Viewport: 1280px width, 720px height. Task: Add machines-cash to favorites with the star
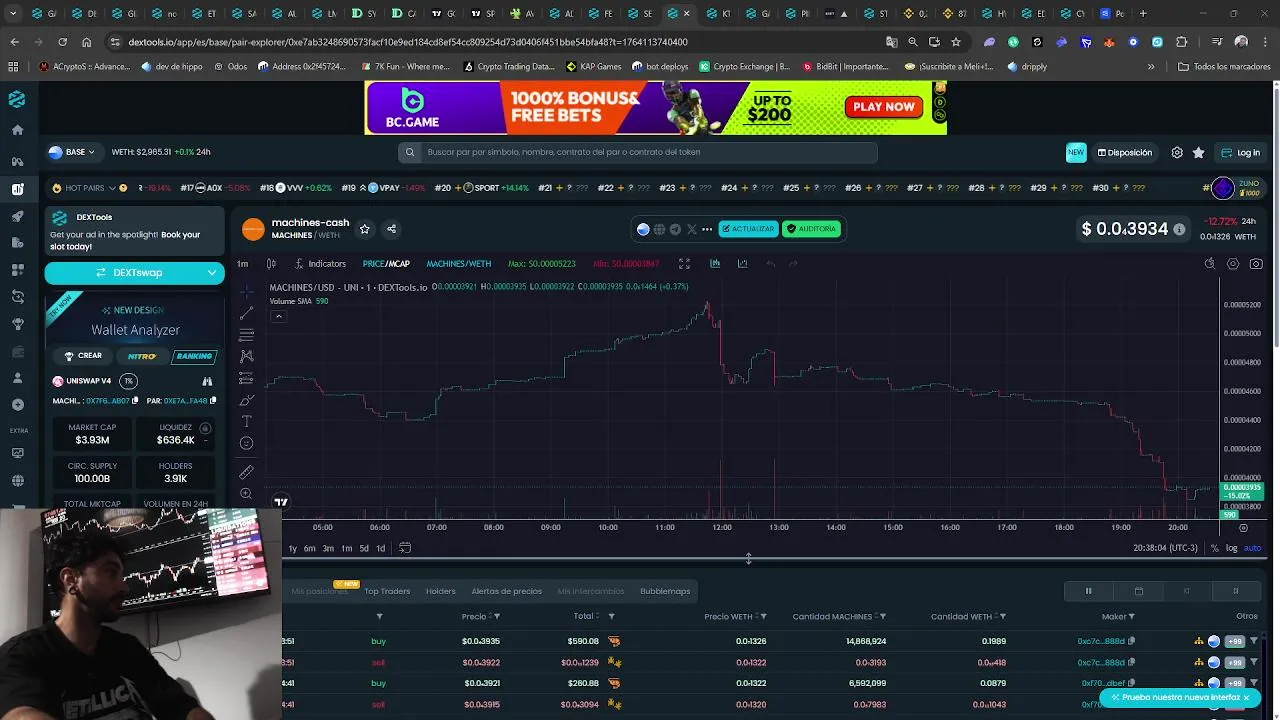(365, 229)
